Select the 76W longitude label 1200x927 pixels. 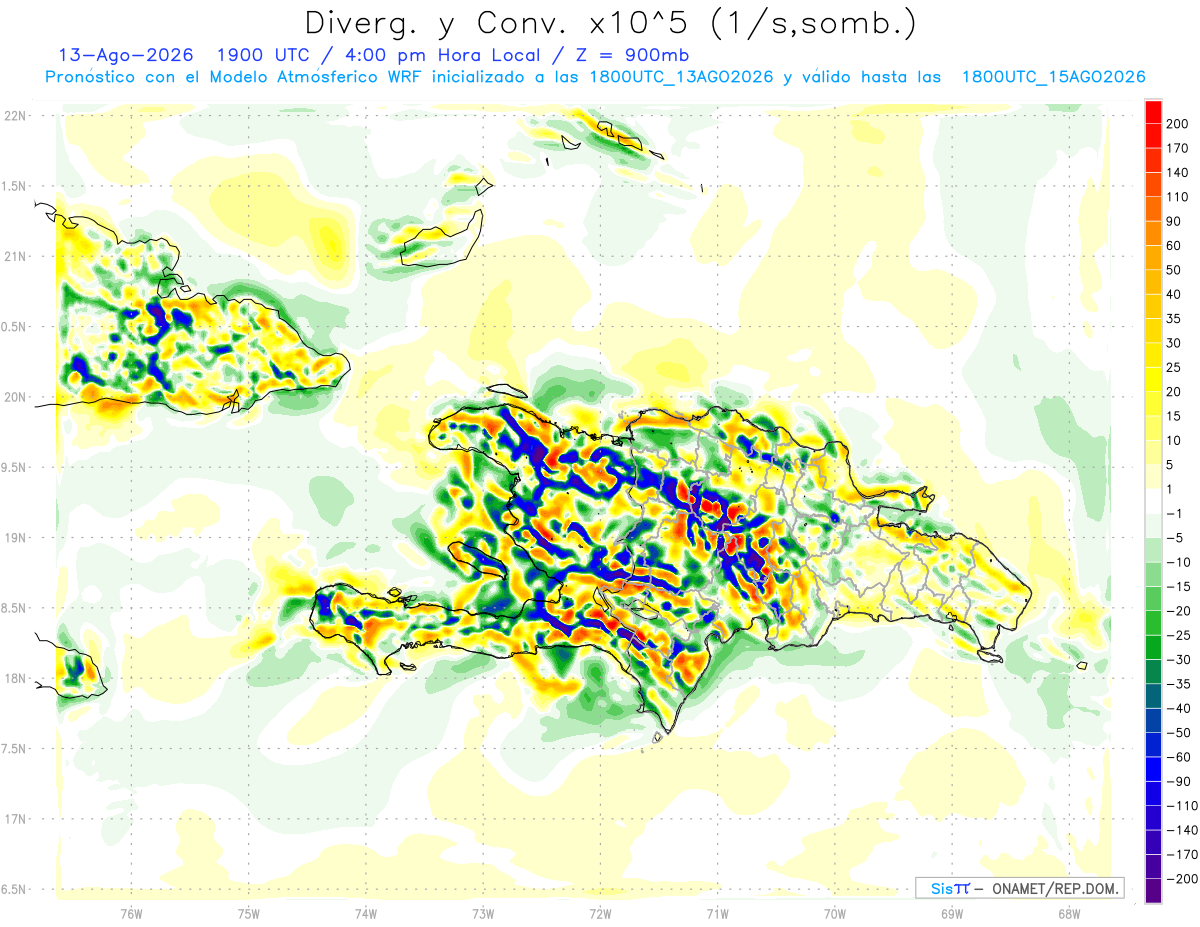[131, 913]
